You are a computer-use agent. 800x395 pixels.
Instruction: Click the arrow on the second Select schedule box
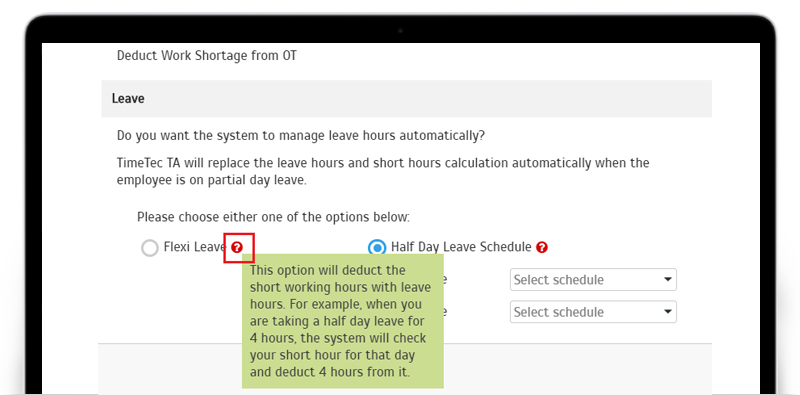pos(667,312)
